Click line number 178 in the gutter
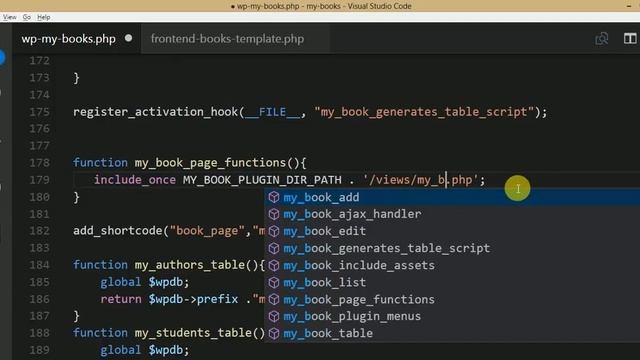 39,163
